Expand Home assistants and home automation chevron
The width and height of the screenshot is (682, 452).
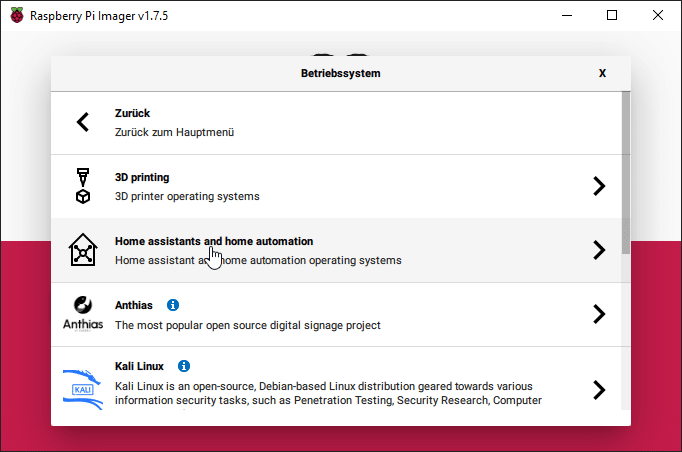(x=599, y=250)
